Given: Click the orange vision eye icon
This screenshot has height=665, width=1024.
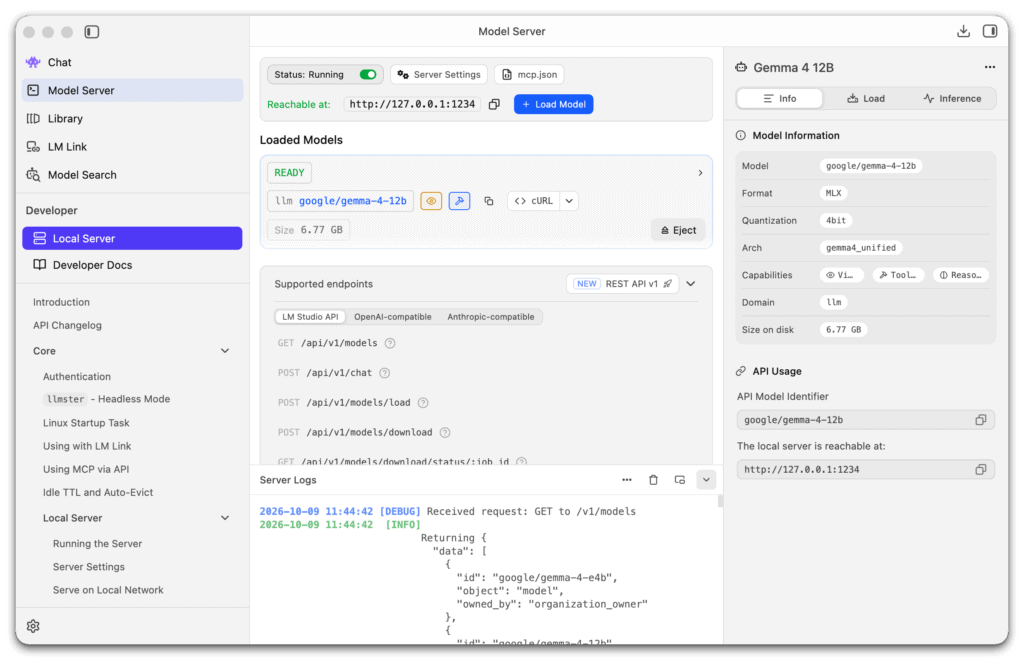Looking at the screenshot, I should pos(431,201).
